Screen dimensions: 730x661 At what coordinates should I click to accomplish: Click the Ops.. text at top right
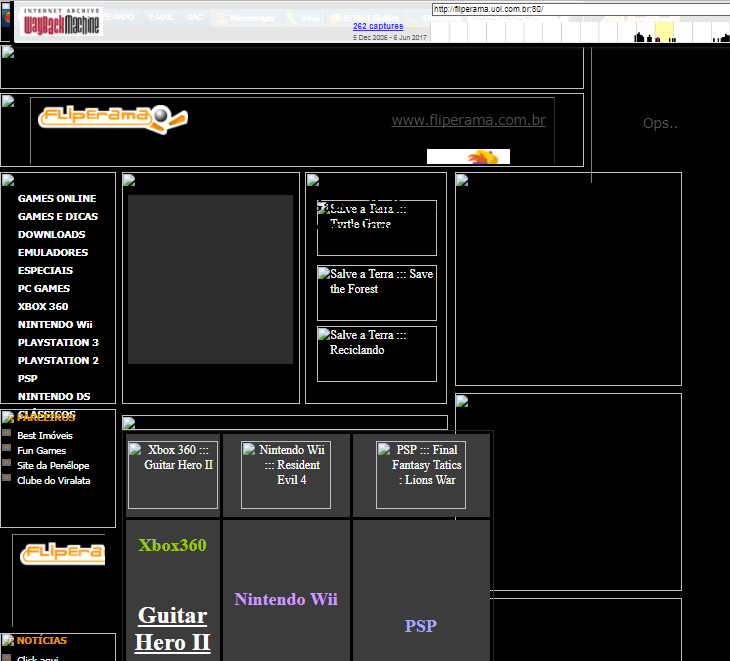660,123
